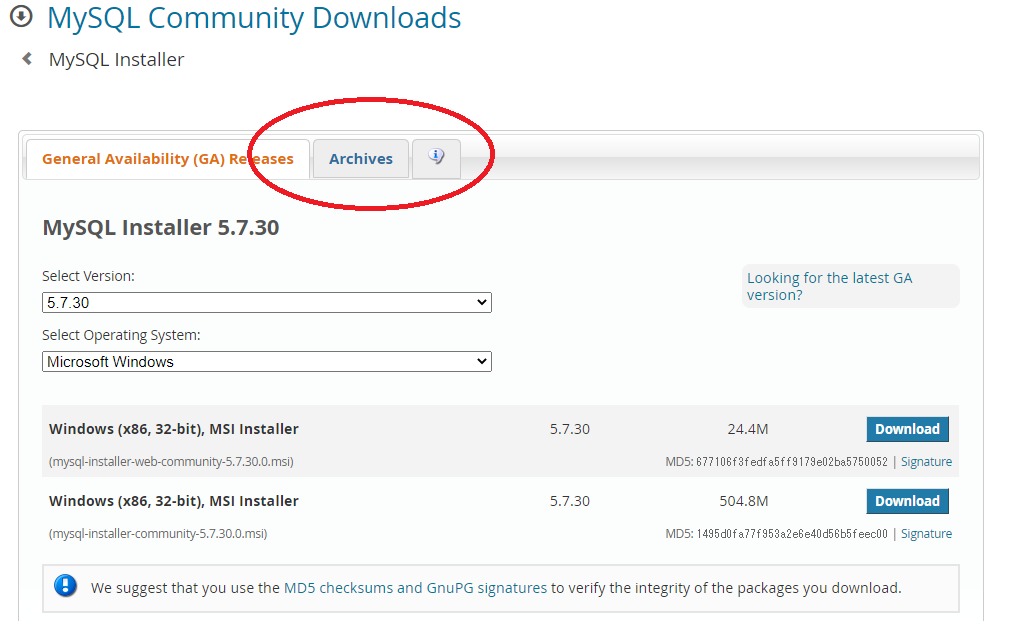The width and height of the screenshot is (1025, 621).
Task: Select filename mysql-installer-web-community-5.7.30.0.msi
Action: tap(171, 462)
